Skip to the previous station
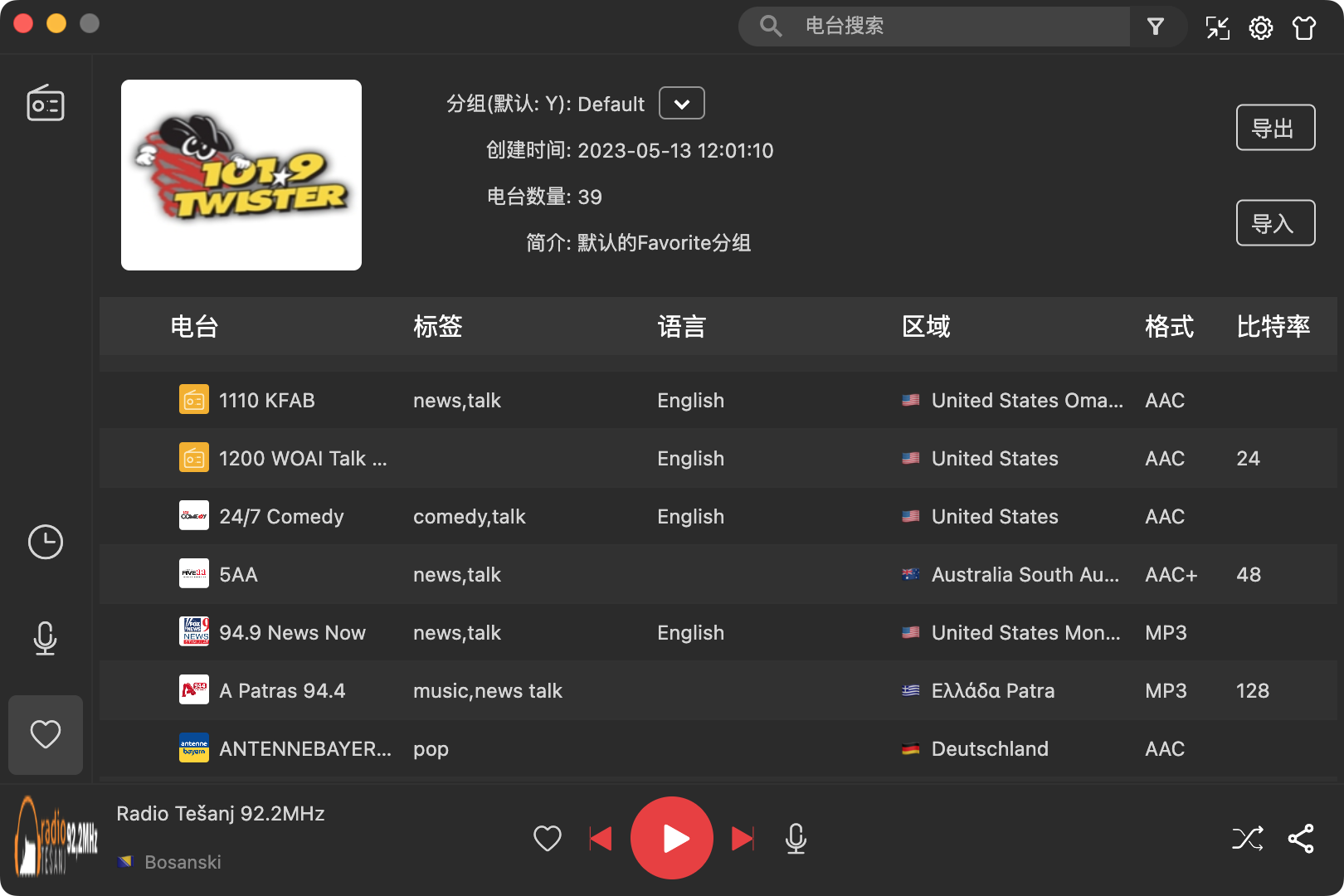Image resolution: width=1344 pixels, height=896 pixels. click(x=601, y=838)
